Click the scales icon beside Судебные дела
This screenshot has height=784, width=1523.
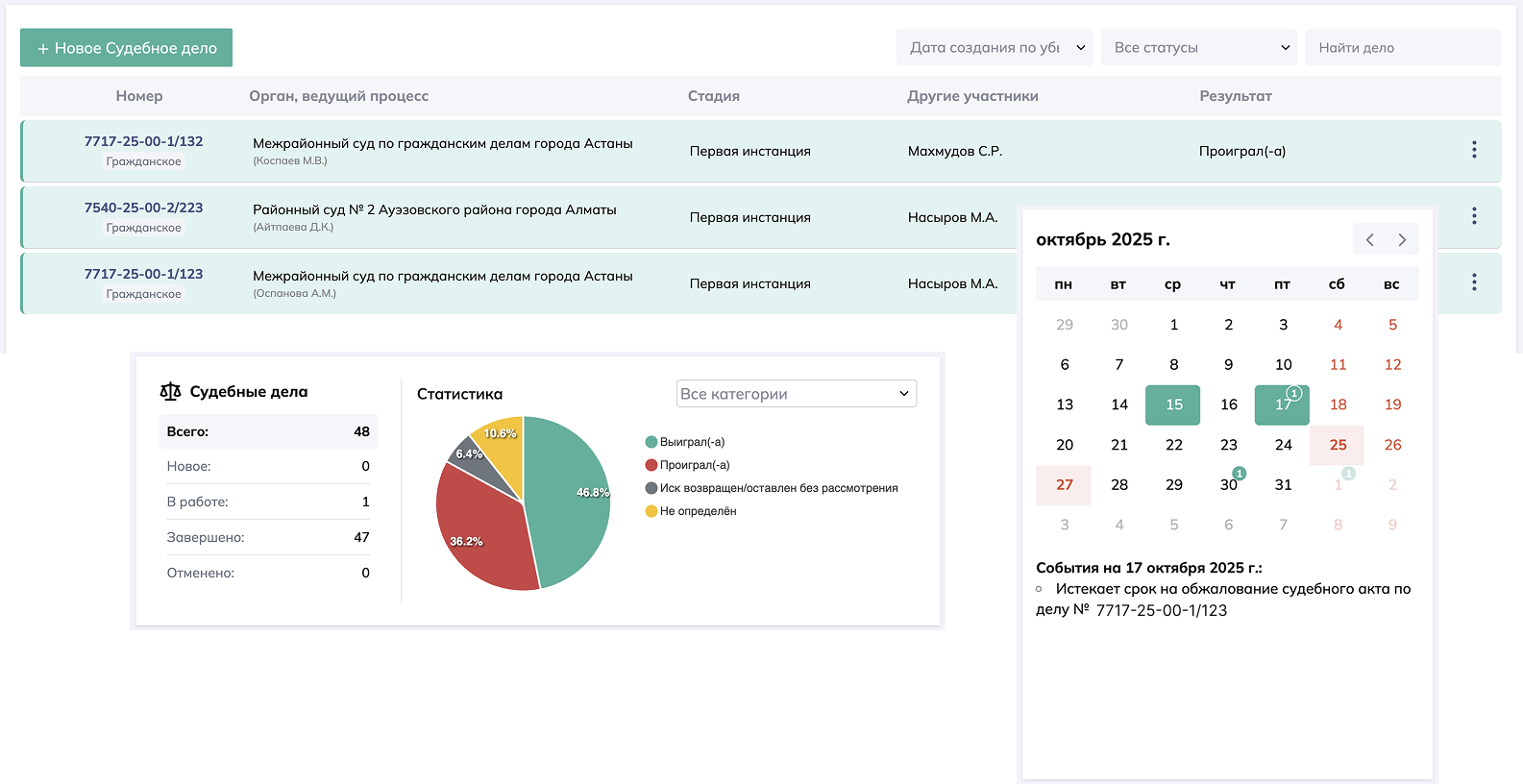pos(170,391)
